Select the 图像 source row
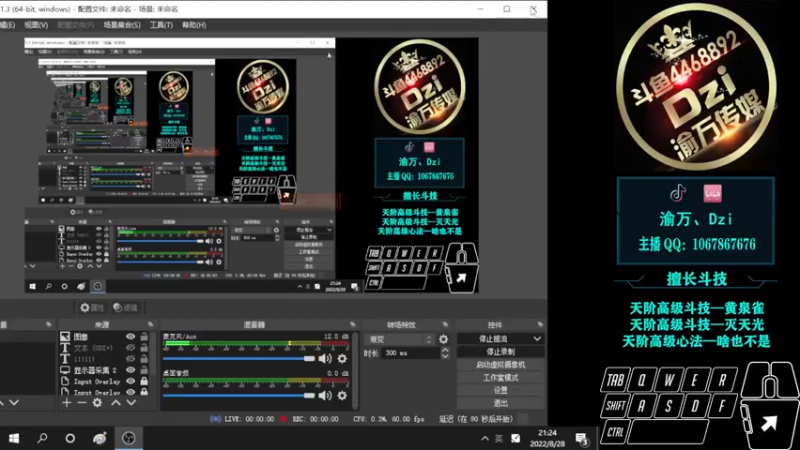This screenshot has width=800, height=450. click(105, 337)
